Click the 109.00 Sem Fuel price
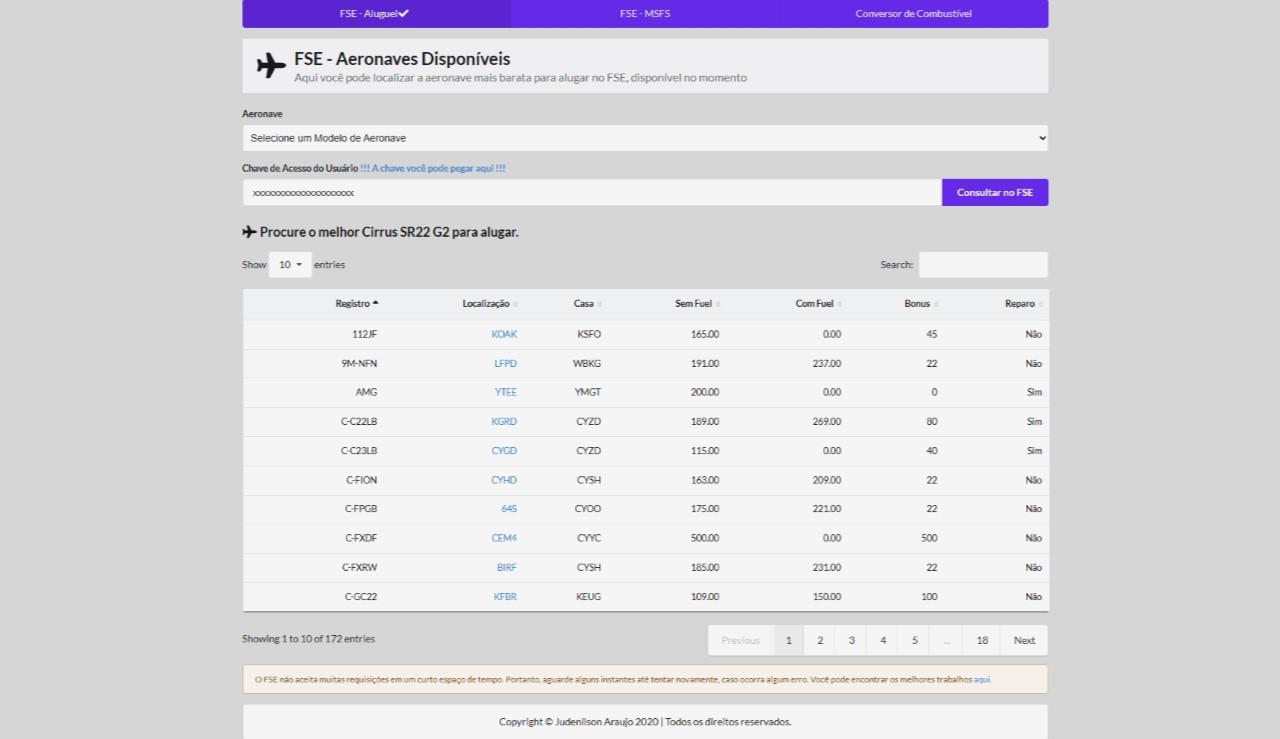This screenshot has height=739, width=1280. point(705,597)
